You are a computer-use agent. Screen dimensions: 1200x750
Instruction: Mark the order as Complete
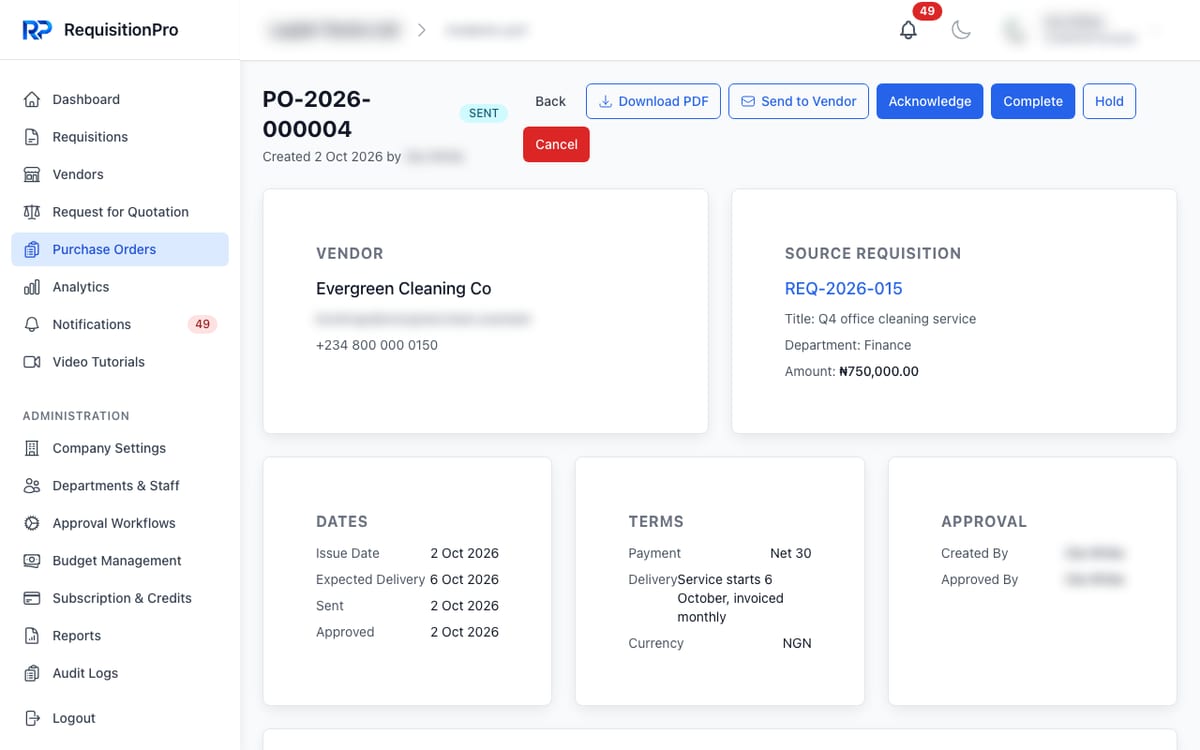1033,101
